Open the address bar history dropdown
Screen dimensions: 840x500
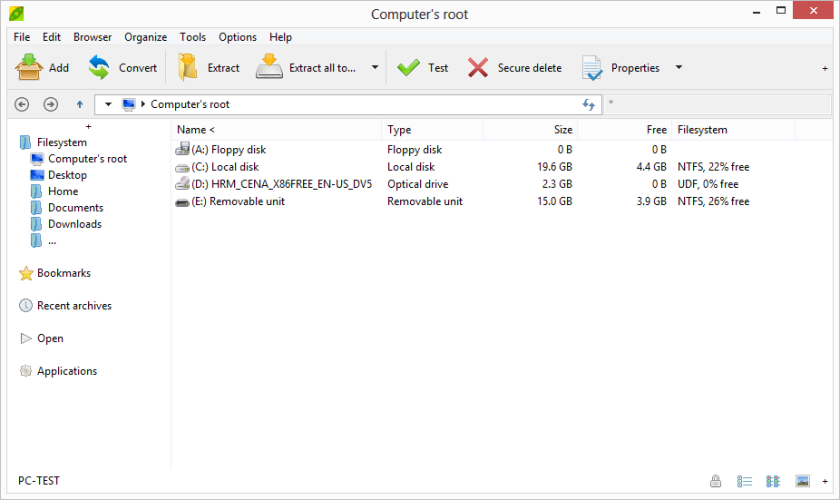108,104
